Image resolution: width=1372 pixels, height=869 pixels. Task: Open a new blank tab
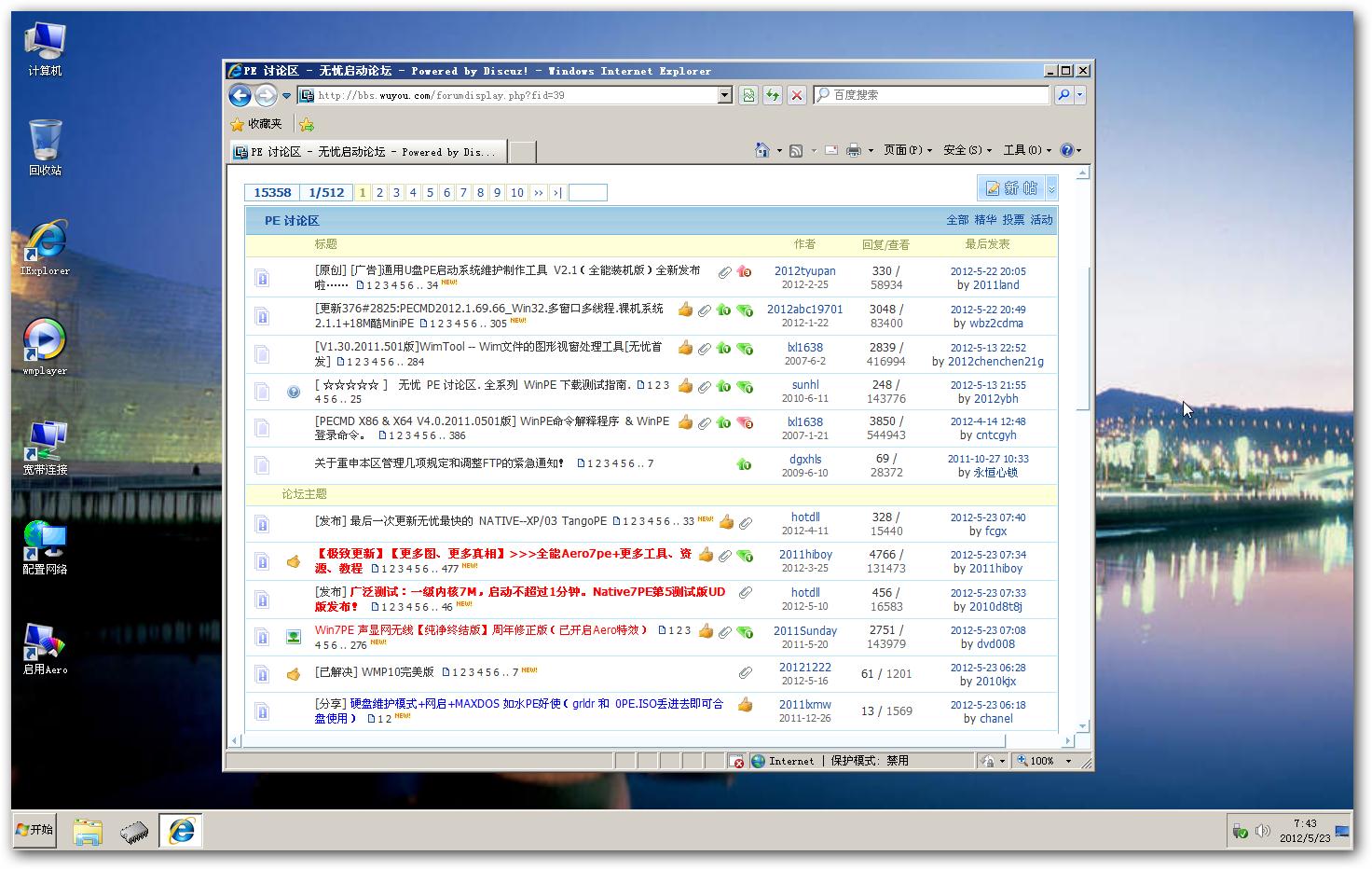click(522, 152)
